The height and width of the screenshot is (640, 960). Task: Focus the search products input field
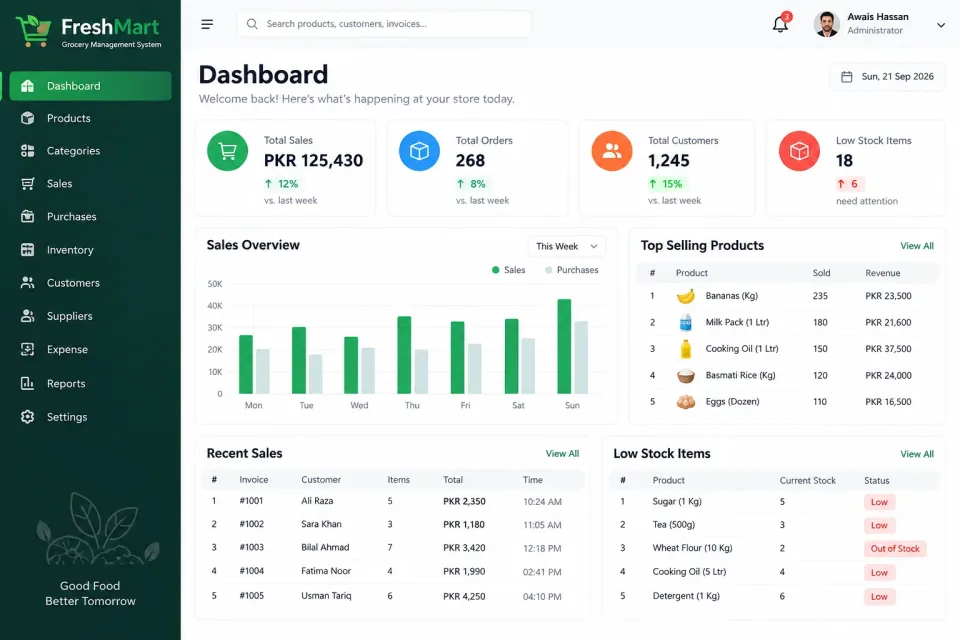[x=384, y=24]
